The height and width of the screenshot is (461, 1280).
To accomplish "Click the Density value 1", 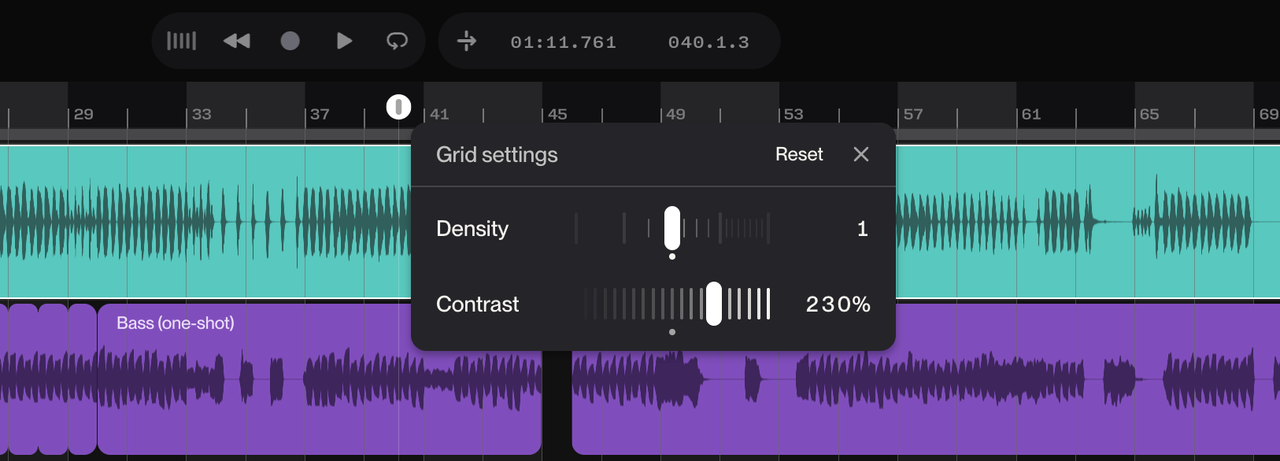I will [862, 229].
